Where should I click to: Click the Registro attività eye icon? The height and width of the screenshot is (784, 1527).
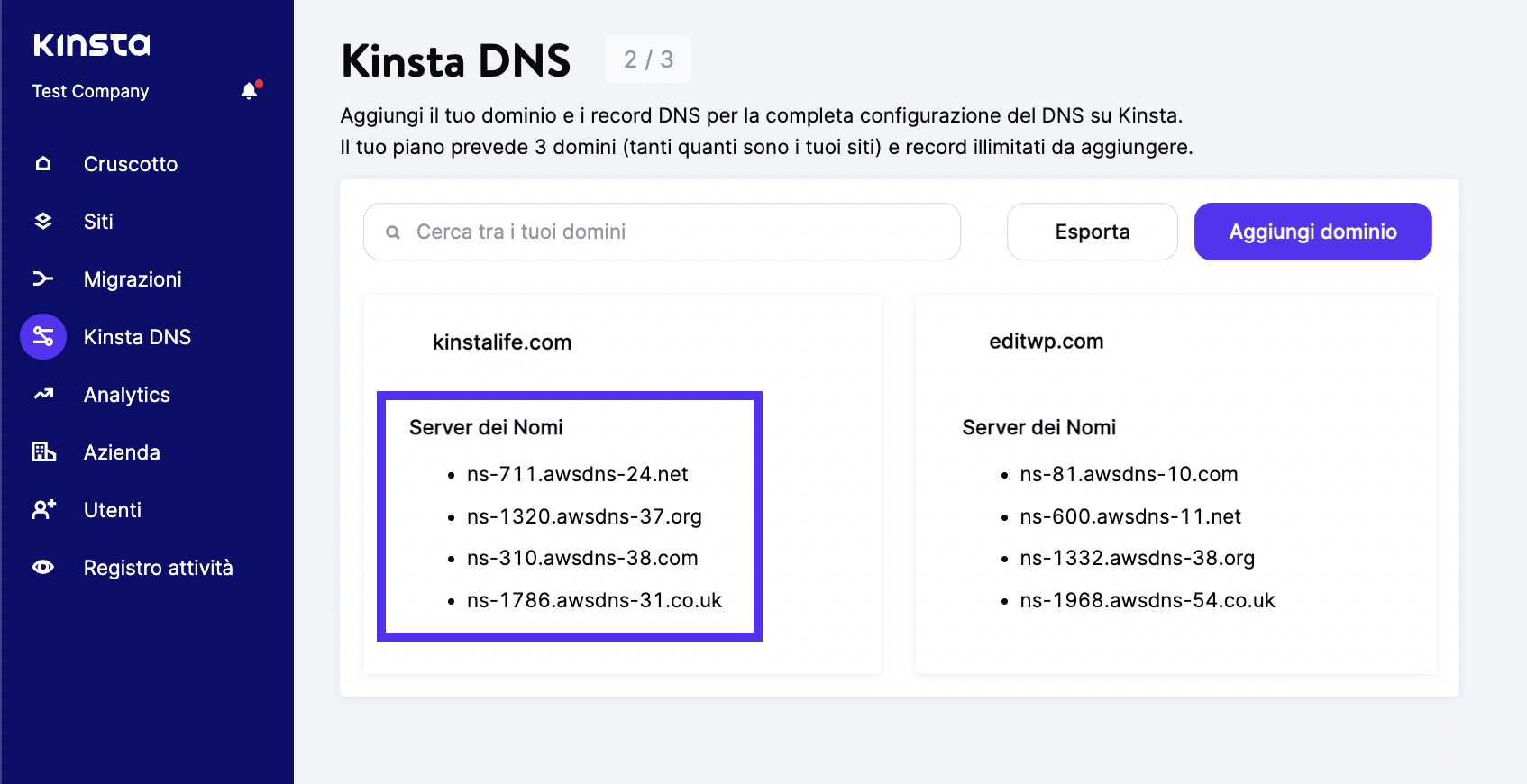[43, 567]
